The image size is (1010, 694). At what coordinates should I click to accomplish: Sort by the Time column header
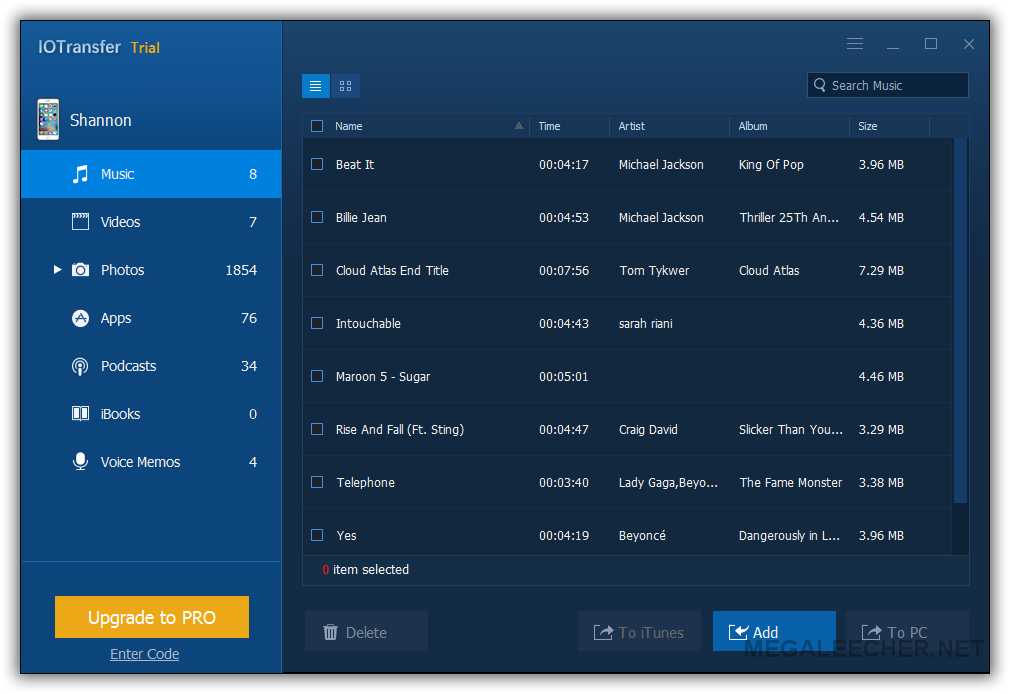[569, 126]
